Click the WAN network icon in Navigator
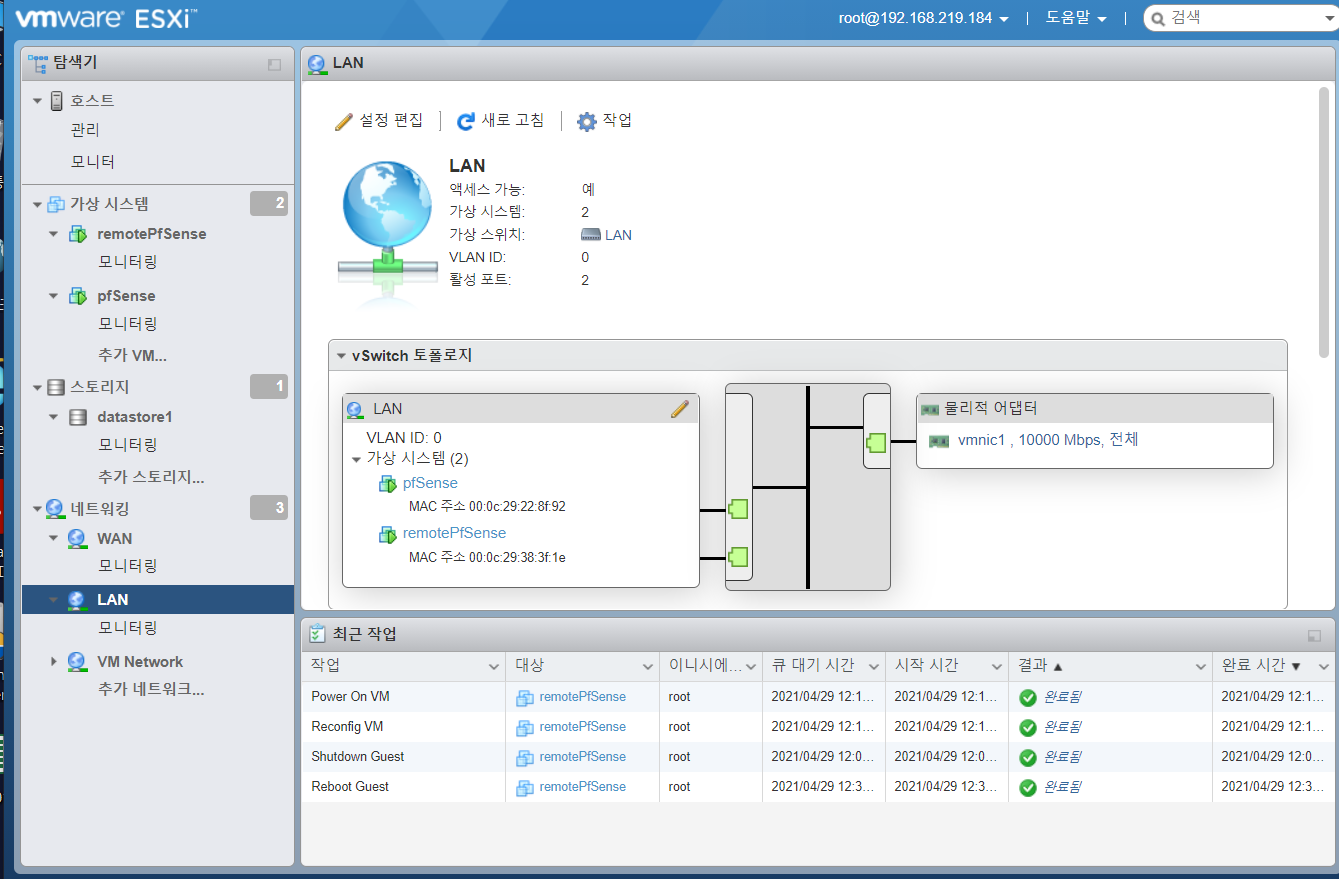Screen dimensions: 1339x879 coord(77,539)
